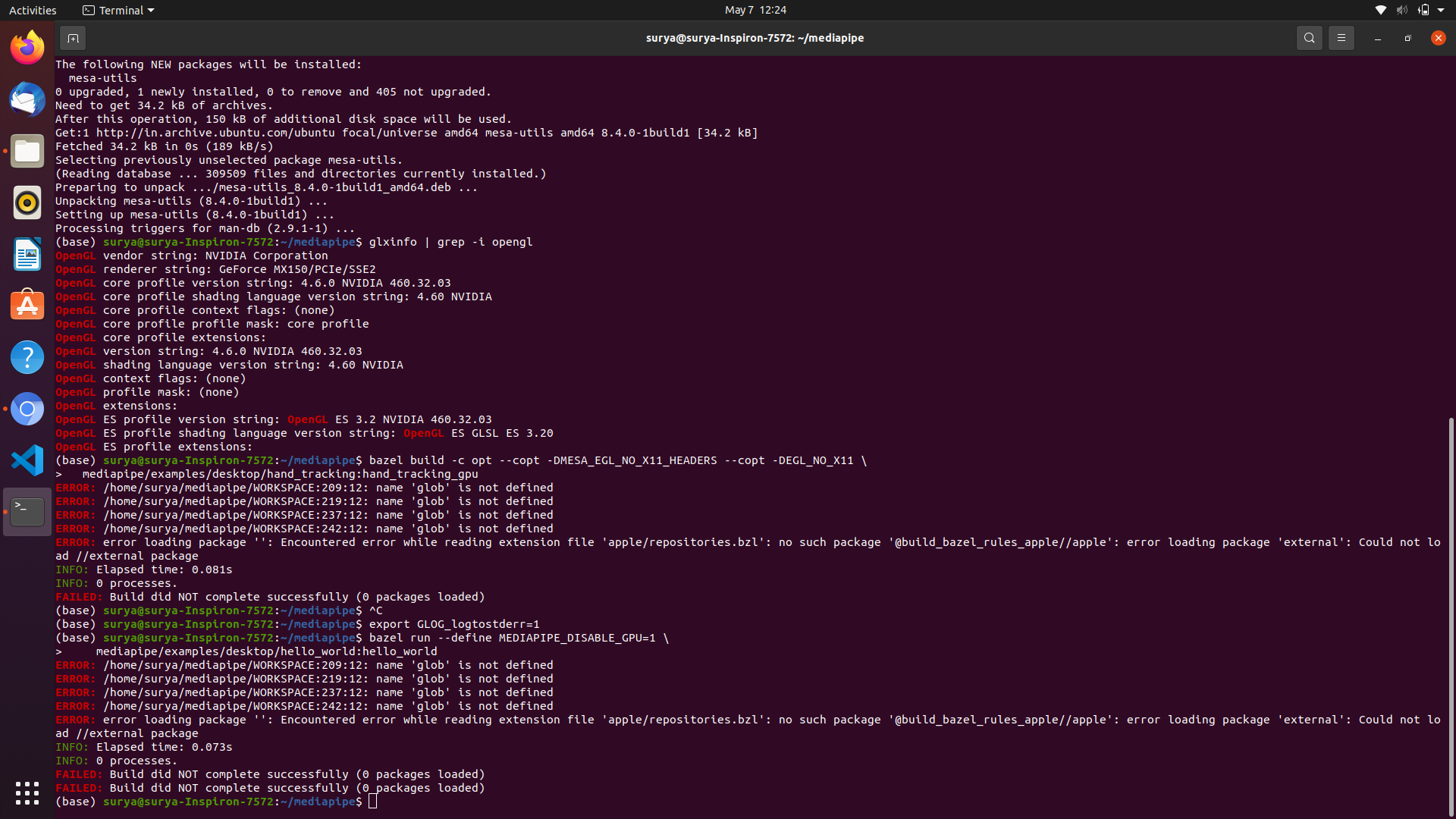Open the Files application in the dock

pyautogui.click(x=27, y=151)
